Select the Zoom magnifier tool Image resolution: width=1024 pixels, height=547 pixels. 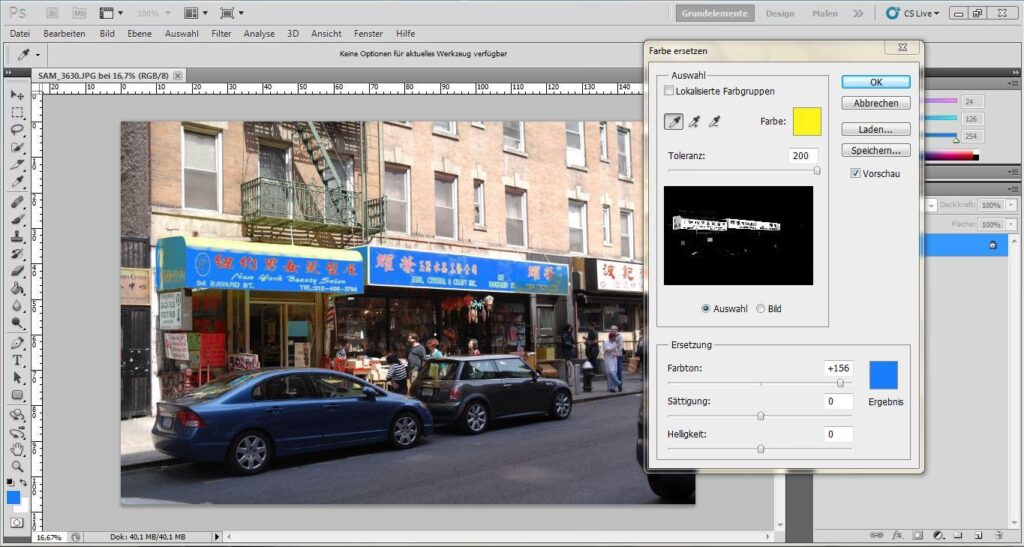17,466
